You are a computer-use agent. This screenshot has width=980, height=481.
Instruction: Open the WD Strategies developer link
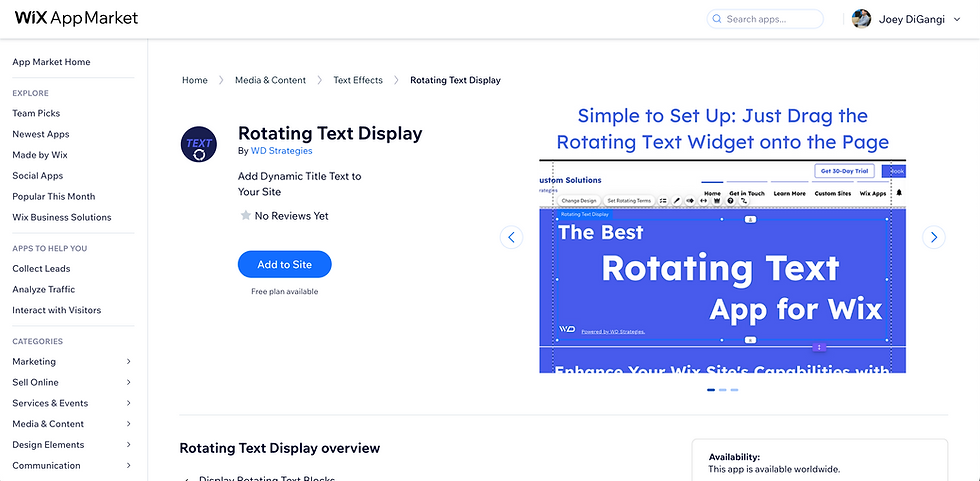click(x=281, y=151)
